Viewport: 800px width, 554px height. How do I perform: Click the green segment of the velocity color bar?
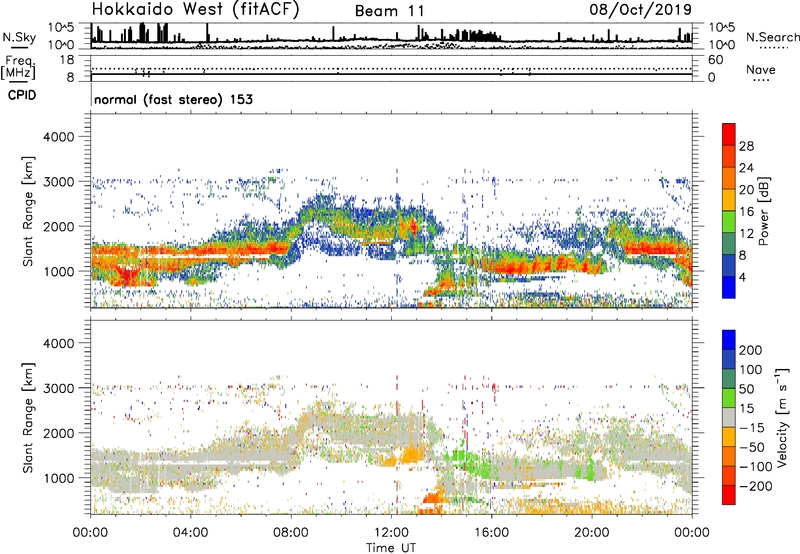pyautogui.click(x=729, y=398)
